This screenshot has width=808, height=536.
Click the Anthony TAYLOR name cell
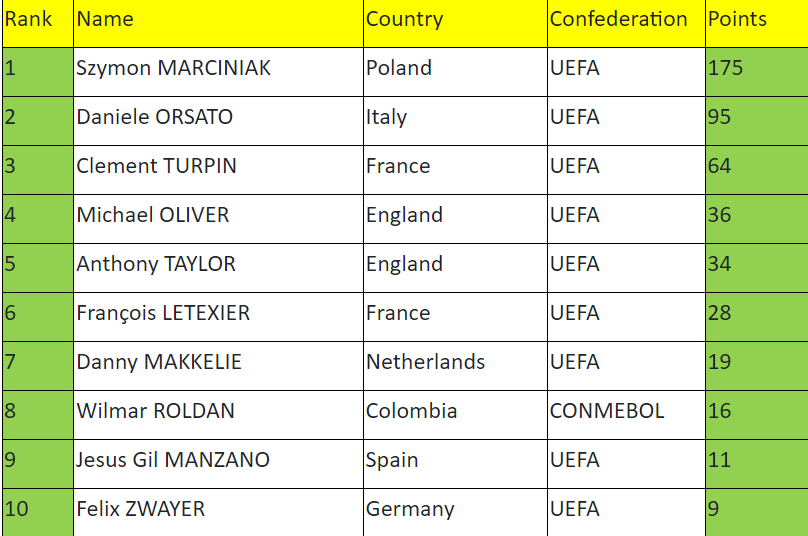coord(218,267)
